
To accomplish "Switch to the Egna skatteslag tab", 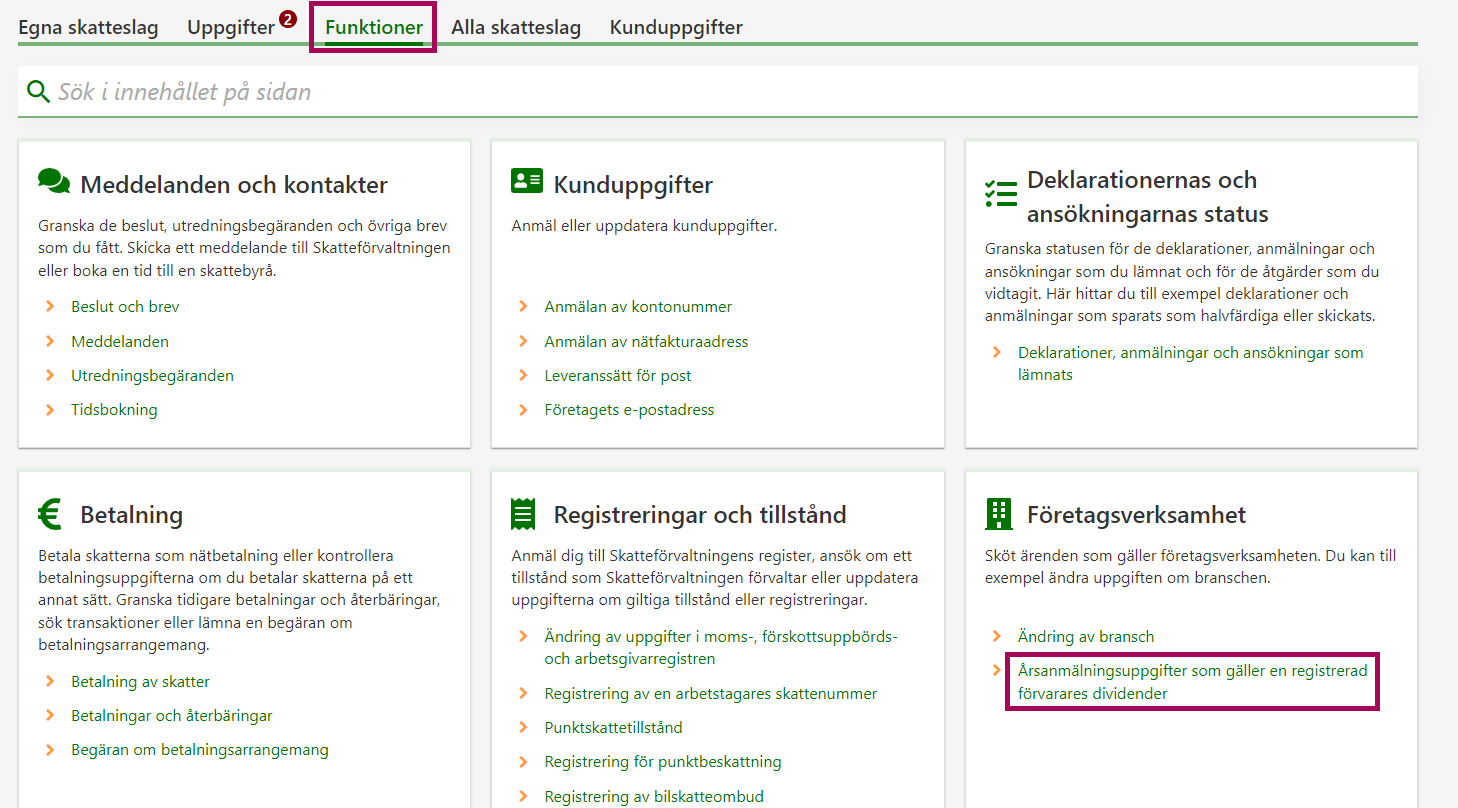I will tap(88, 28).
